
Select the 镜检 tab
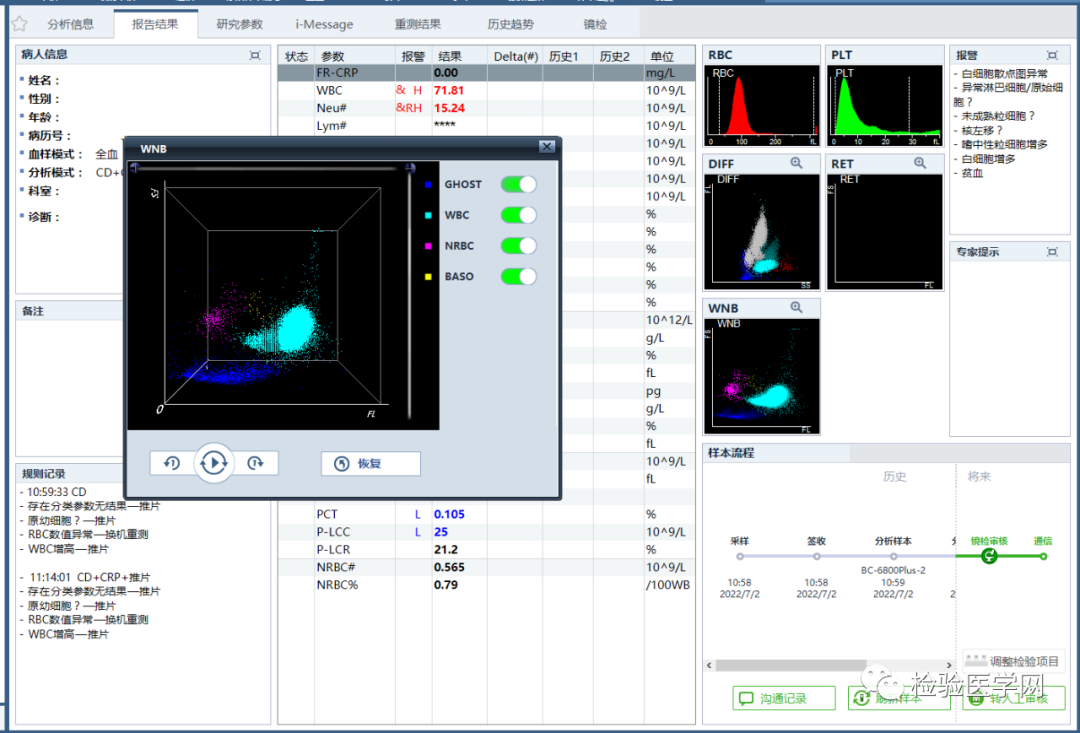pos(595,24)
